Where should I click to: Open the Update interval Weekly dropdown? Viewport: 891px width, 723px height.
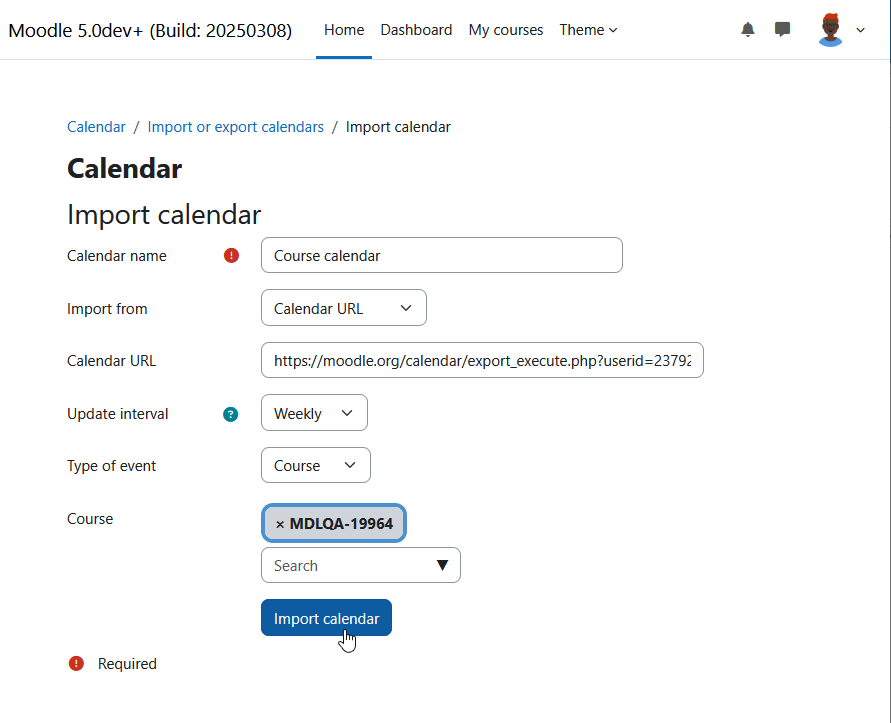(314, 413)
